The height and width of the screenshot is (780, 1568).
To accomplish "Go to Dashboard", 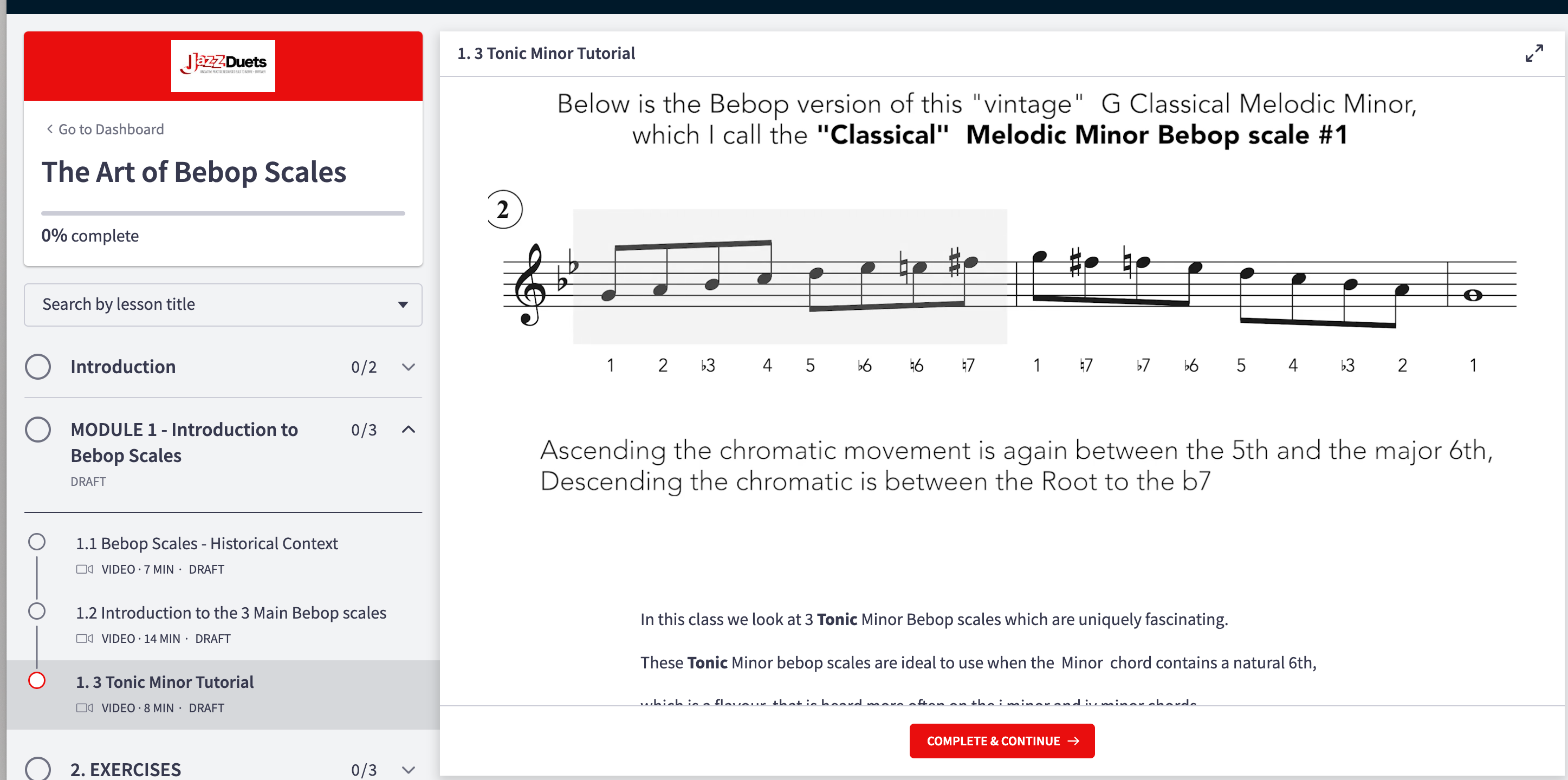I will click(x=111, y=129).
